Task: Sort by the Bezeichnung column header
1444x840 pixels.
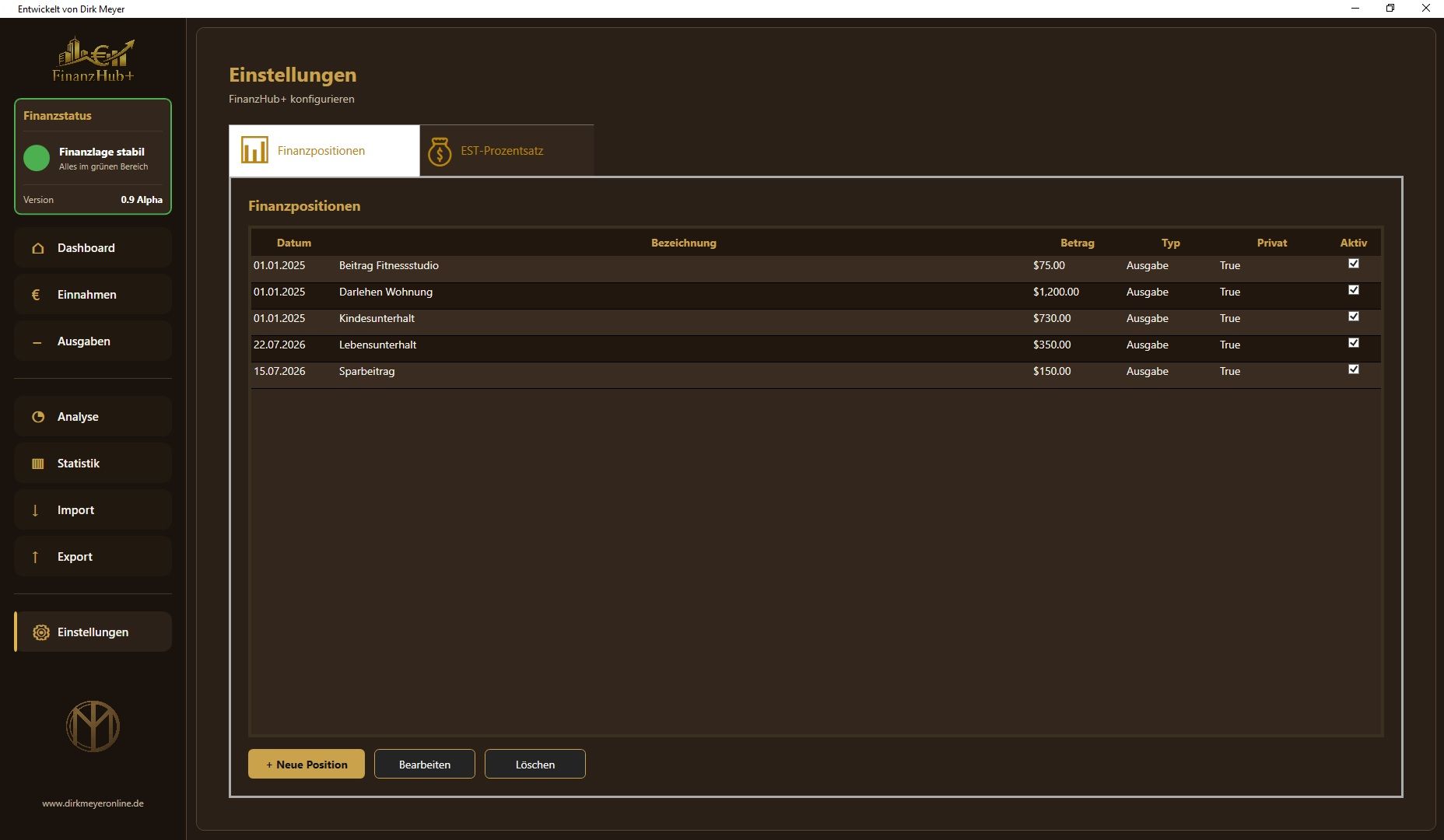Action: [684, 243]
